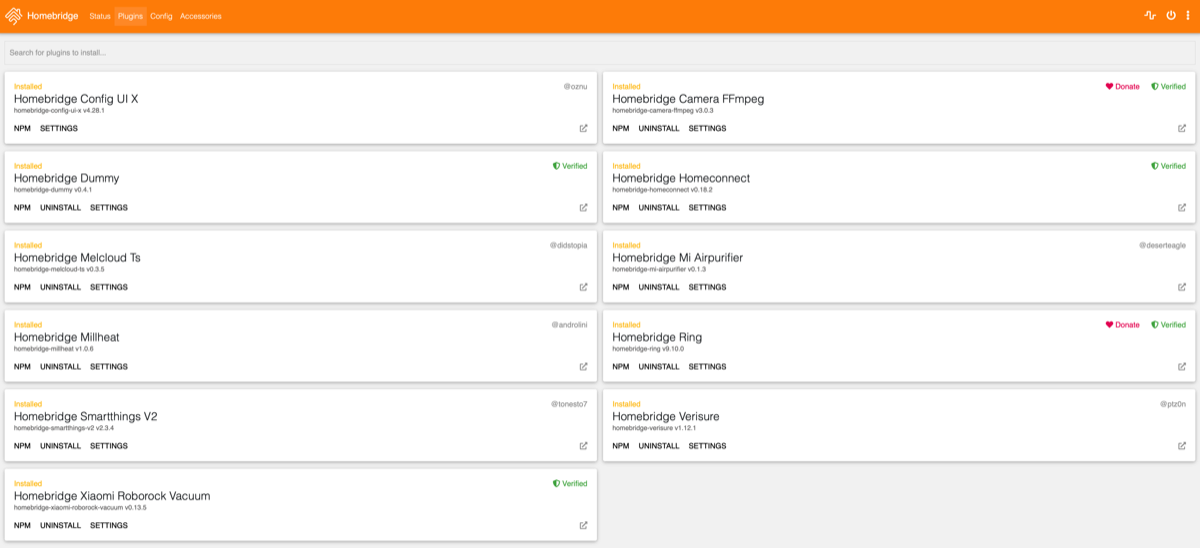Focus the plugin search field
The height and width of the screenshot is (548, 1200).
coord(600,52)
